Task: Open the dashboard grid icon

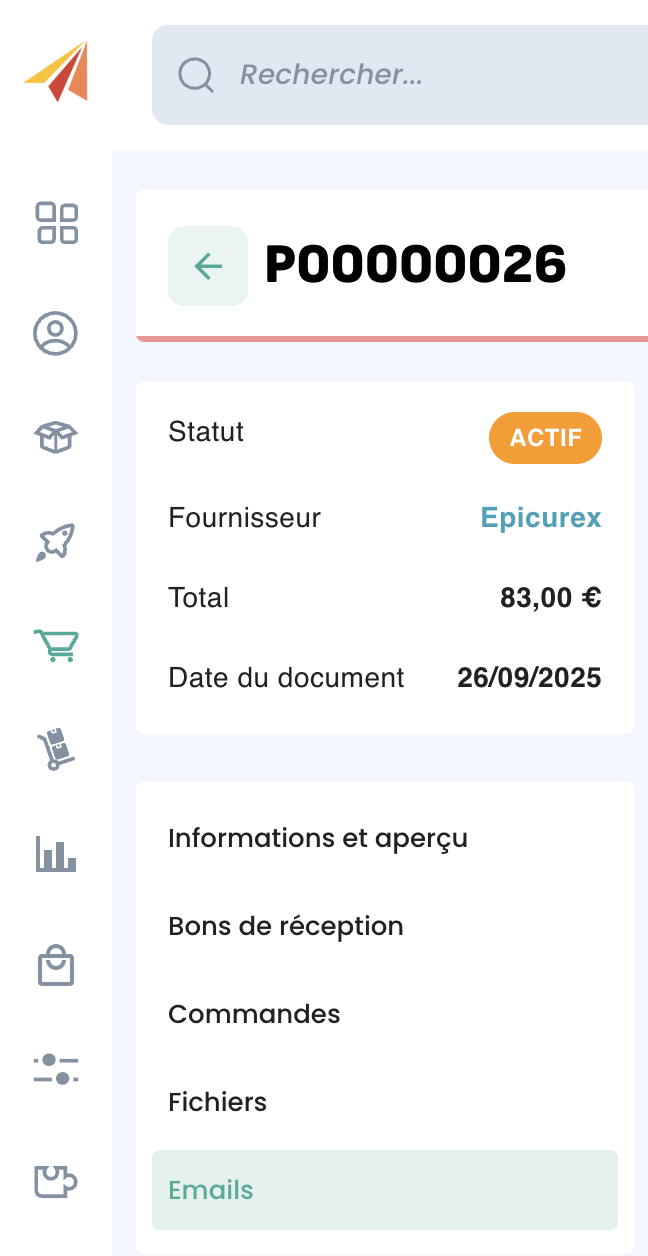Action: pos(57,223)
